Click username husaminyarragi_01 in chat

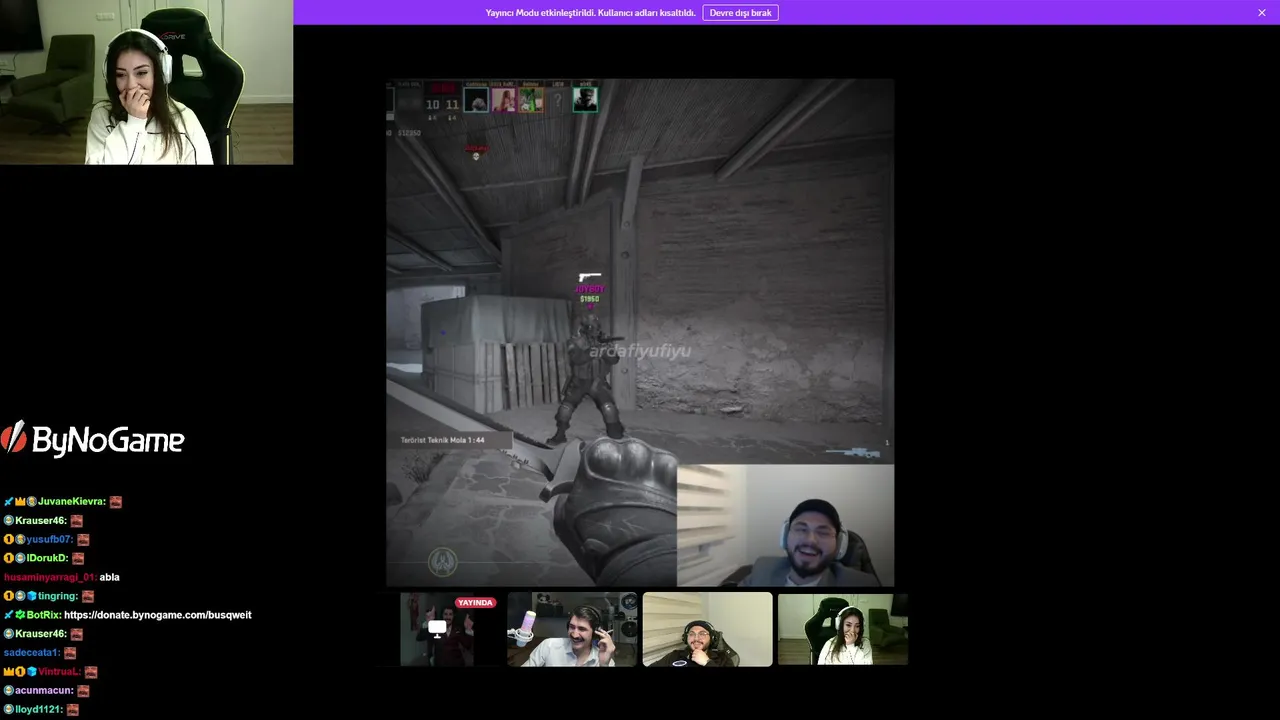point(50,577)
